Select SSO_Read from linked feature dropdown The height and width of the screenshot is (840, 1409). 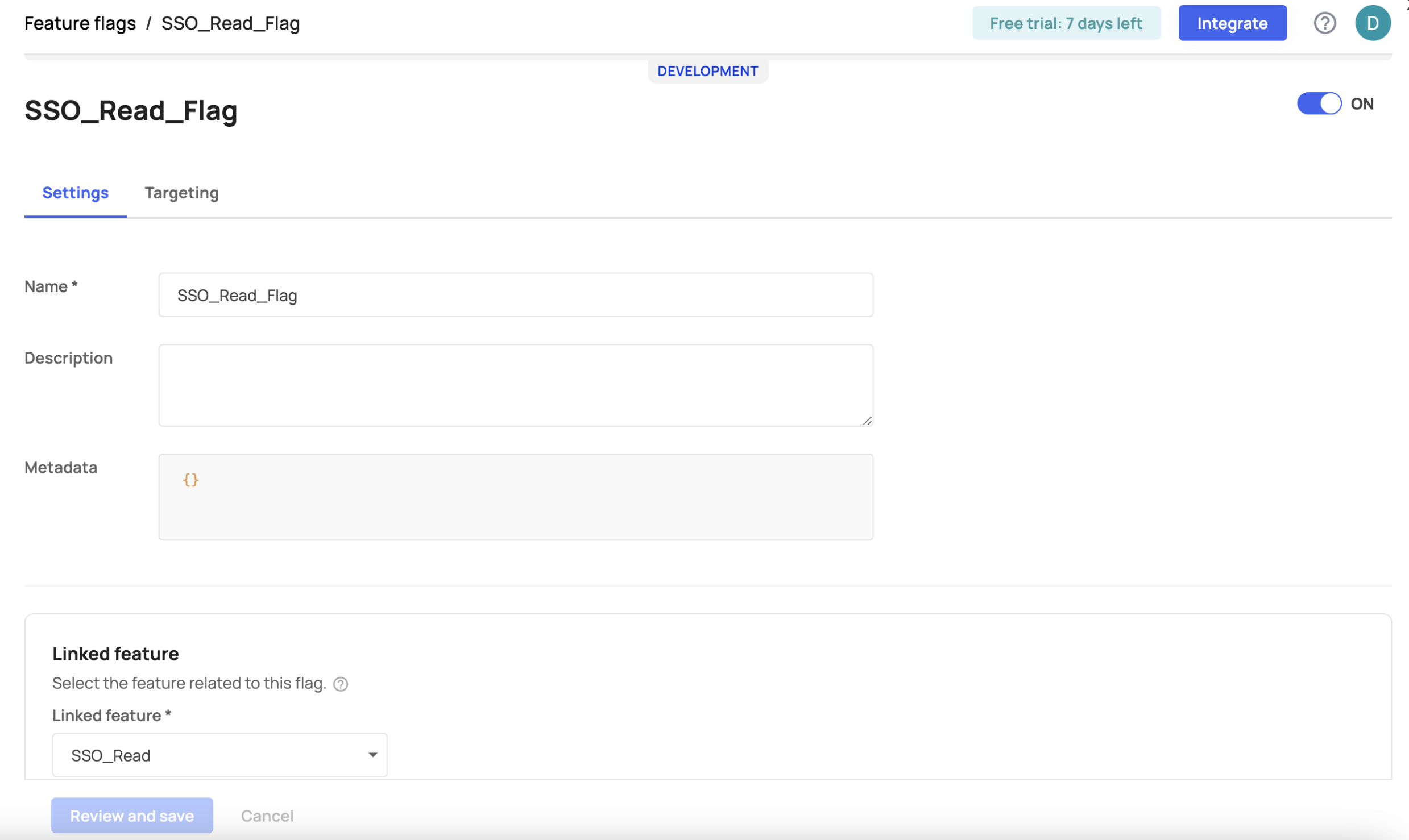coord(219,755)
